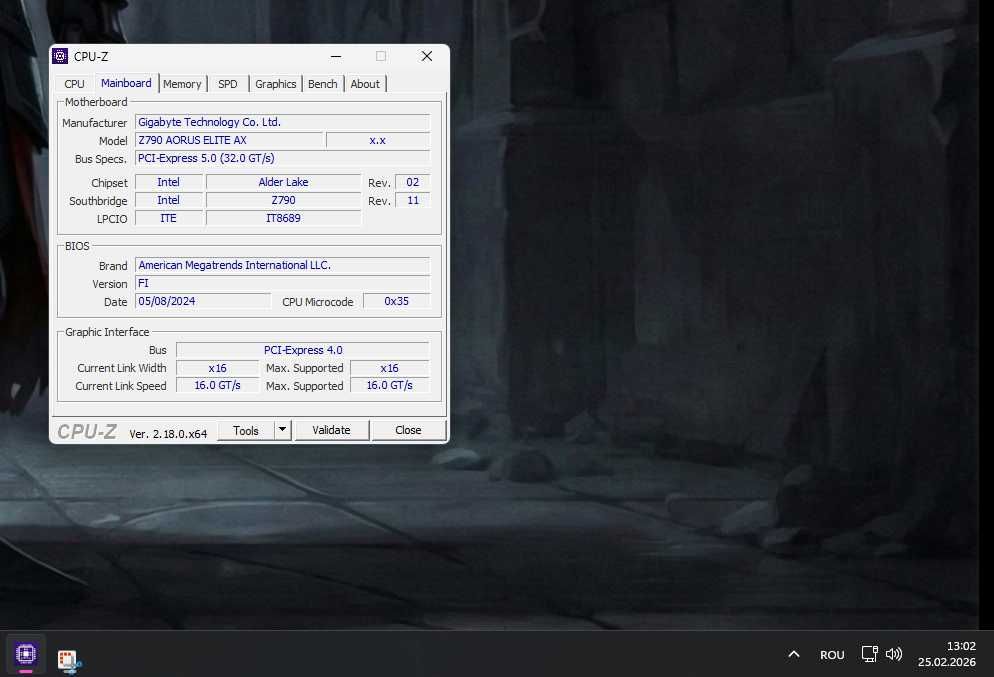Show hidden system tray icons chevron
This screenshot has width=994, height=677.
tap(794, 654)
